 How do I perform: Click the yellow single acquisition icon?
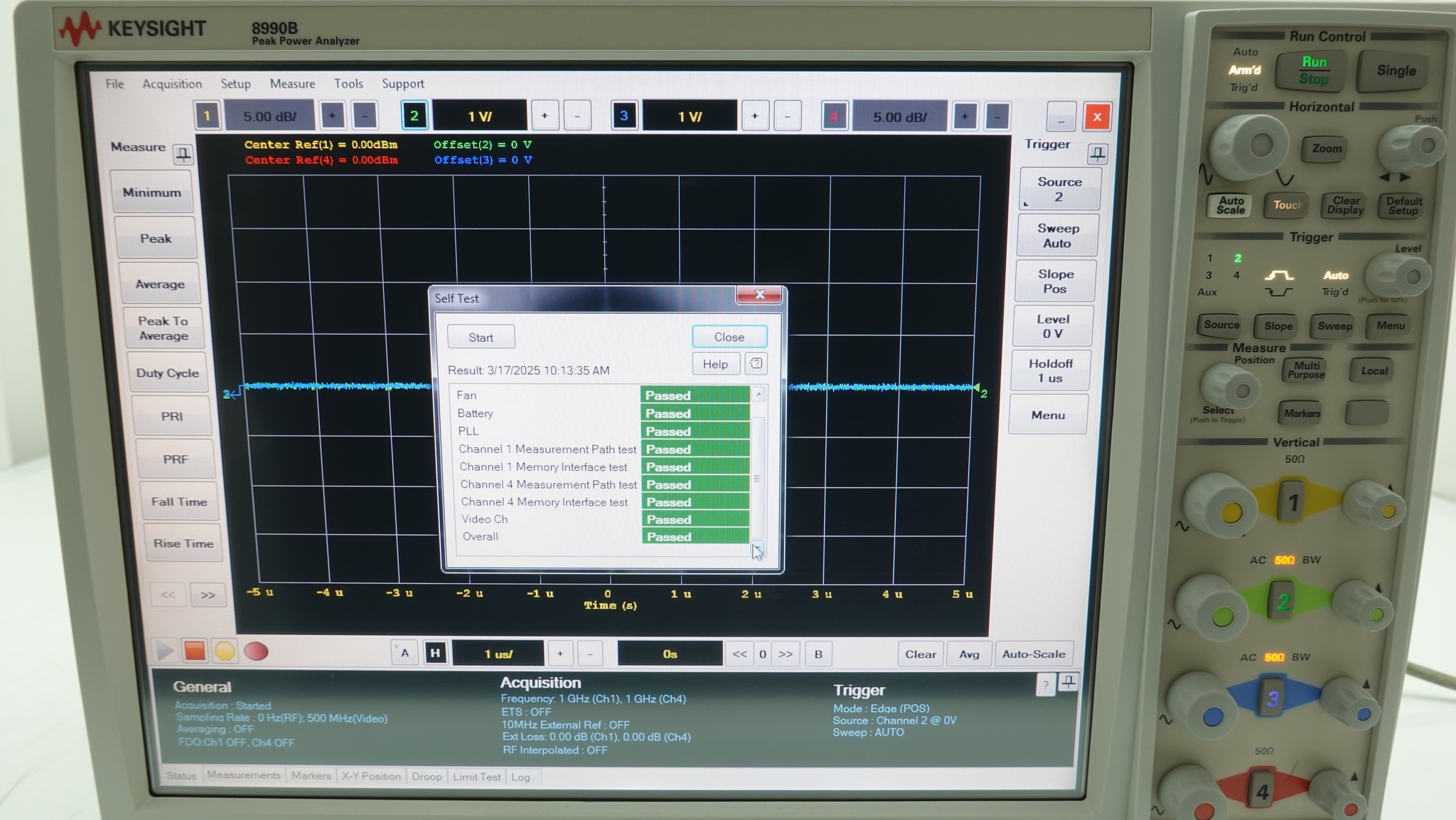tap(225, 651)
